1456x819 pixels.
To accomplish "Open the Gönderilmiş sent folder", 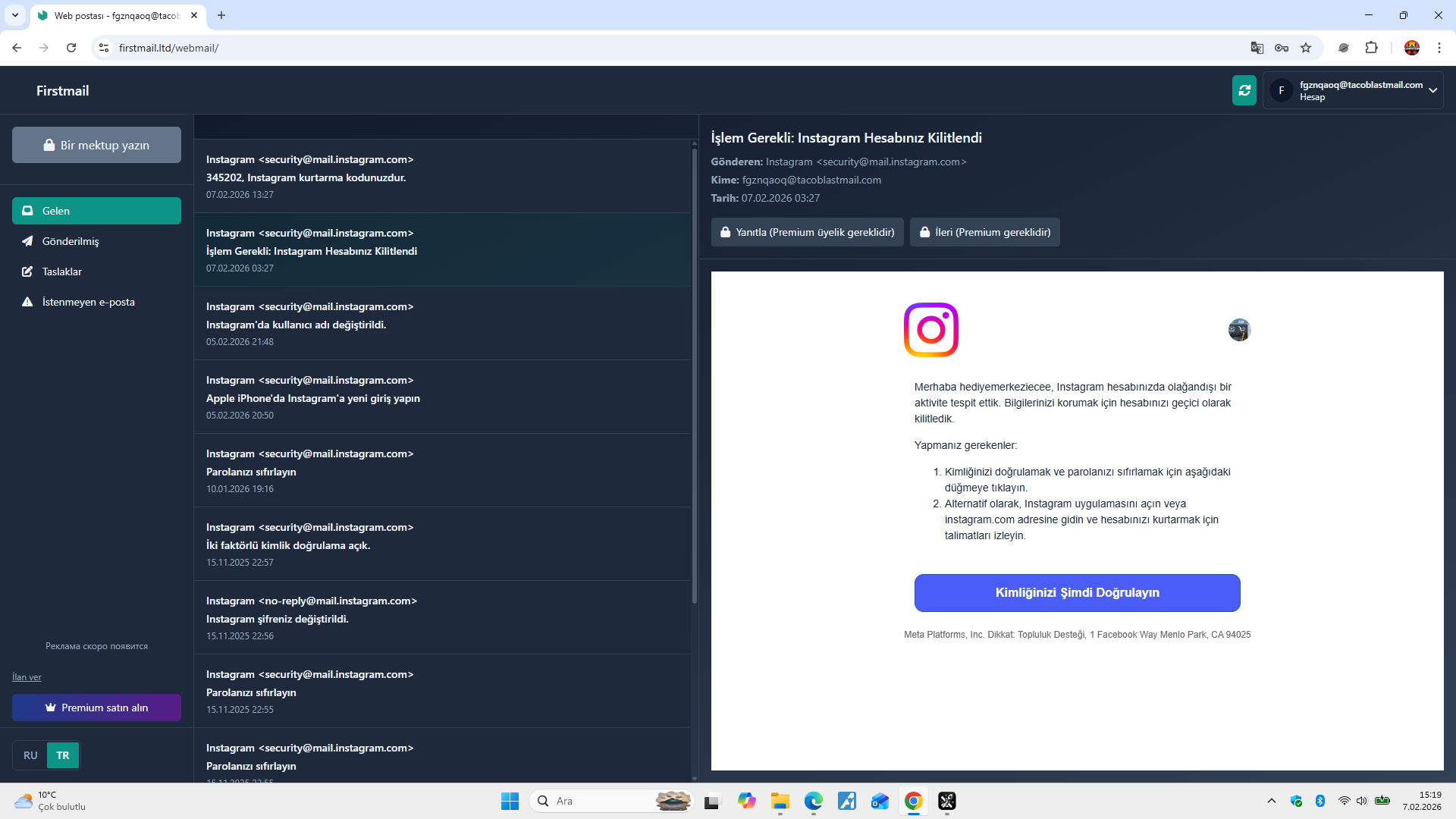I will (x=96, y=241).
